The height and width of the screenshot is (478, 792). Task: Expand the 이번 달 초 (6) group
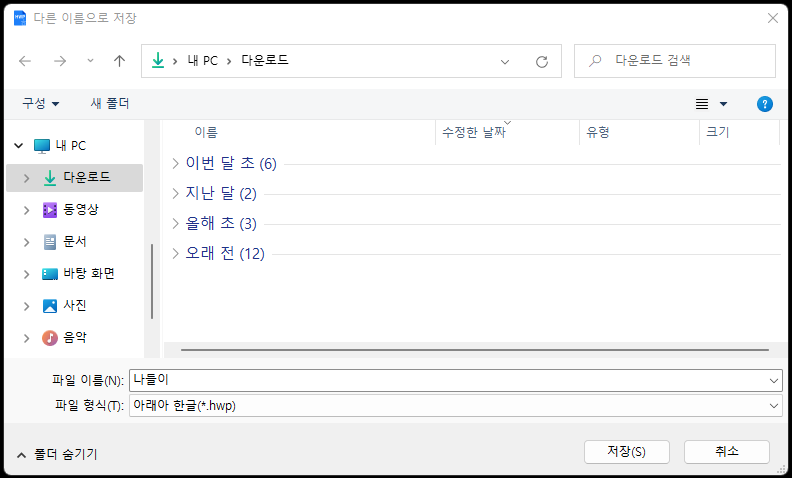175,163
